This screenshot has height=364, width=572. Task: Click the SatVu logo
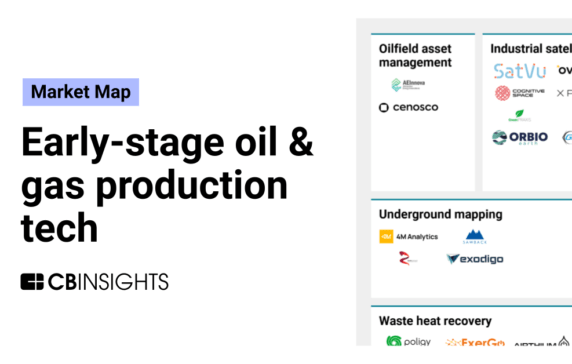519,71
